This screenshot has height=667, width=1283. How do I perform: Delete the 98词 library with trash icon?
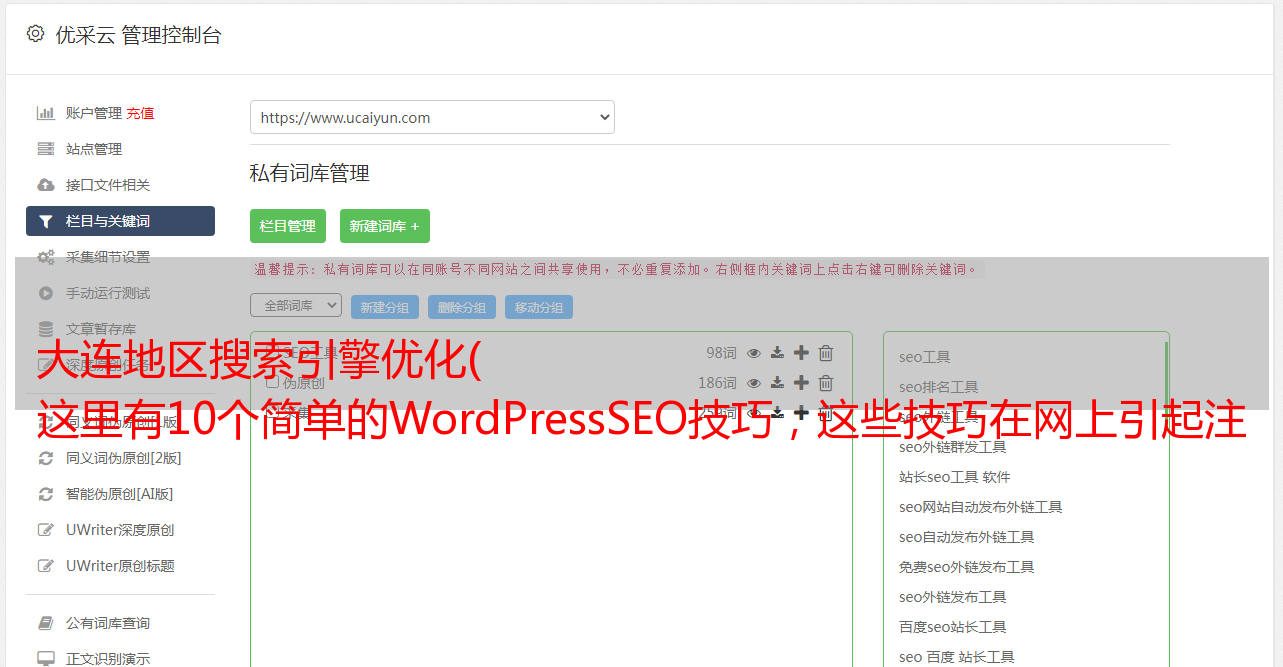pyautogui.click(x=826, y=353)
